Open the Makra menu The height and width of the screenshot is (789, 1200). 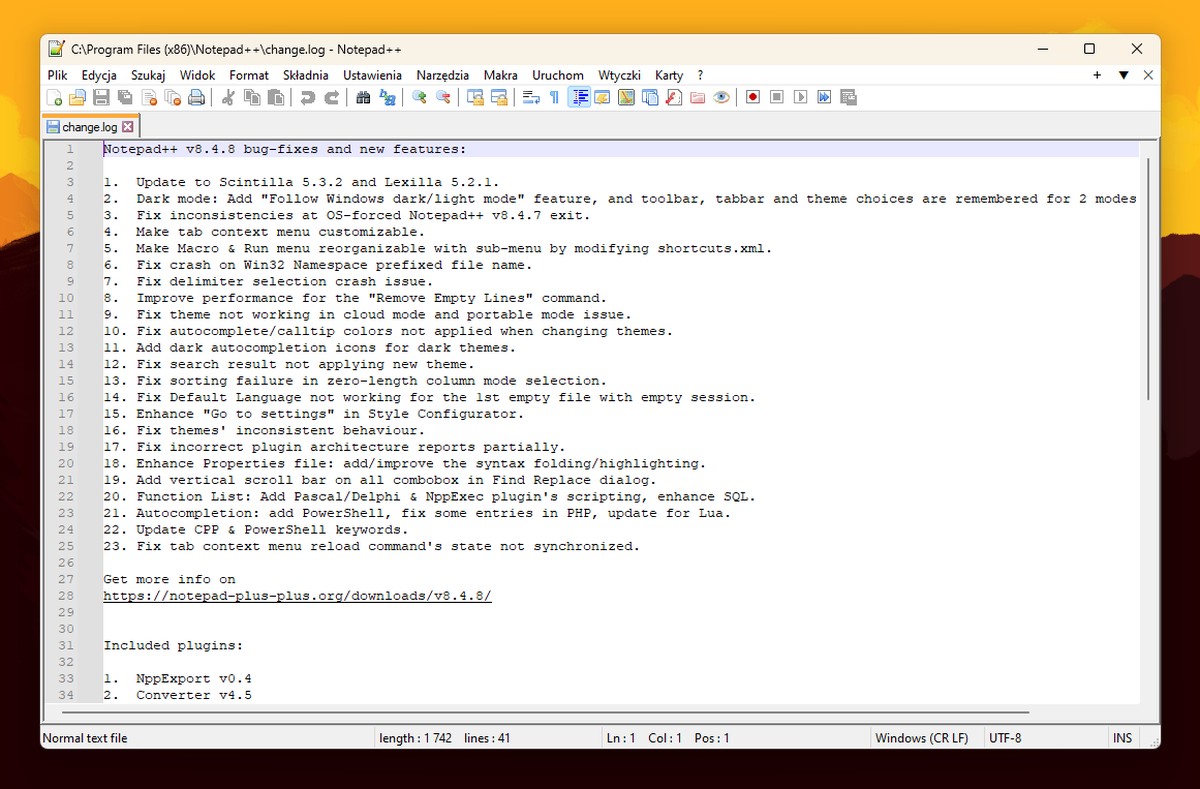pyautogui.click(x=500, y=75)
